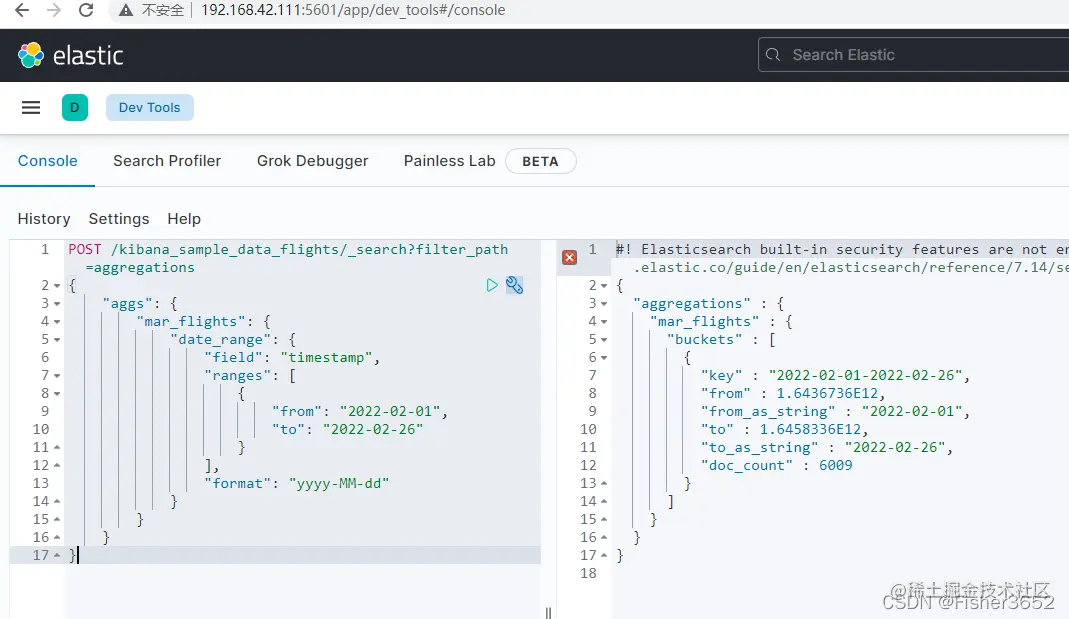This screenshot has width=1069, height=619.
Task: Collapse "aggregations" block on response line 3
Action: [x=604, y=303]
